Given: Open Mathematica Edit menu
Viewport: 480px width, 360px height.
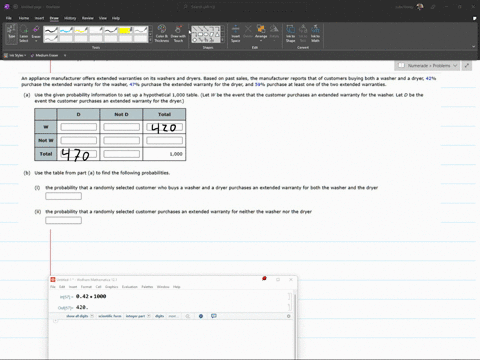Looking at the screenshot, I should pos(62,287).
